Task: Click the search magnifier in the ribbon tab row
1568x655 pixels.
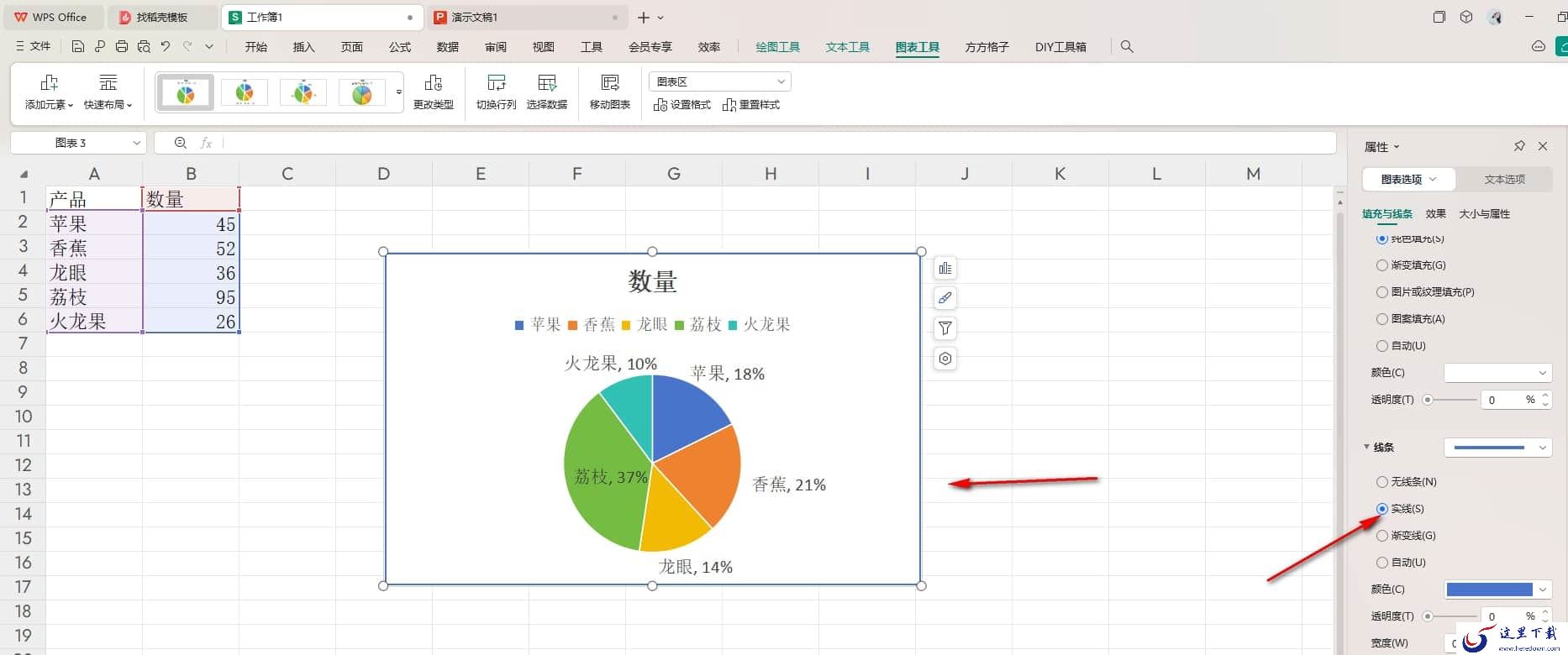Action: [x=1127, y=47]
